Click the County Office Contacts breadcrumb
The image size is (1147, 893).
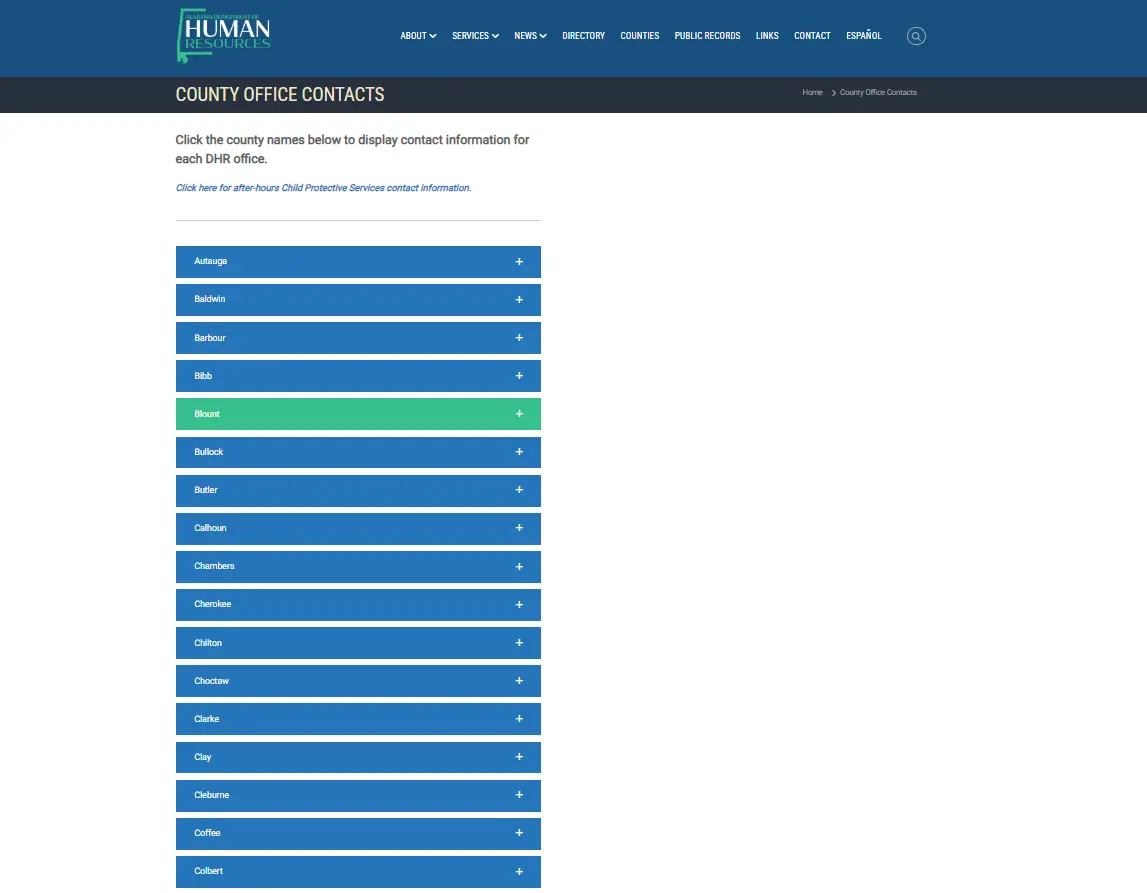[878, 92]
